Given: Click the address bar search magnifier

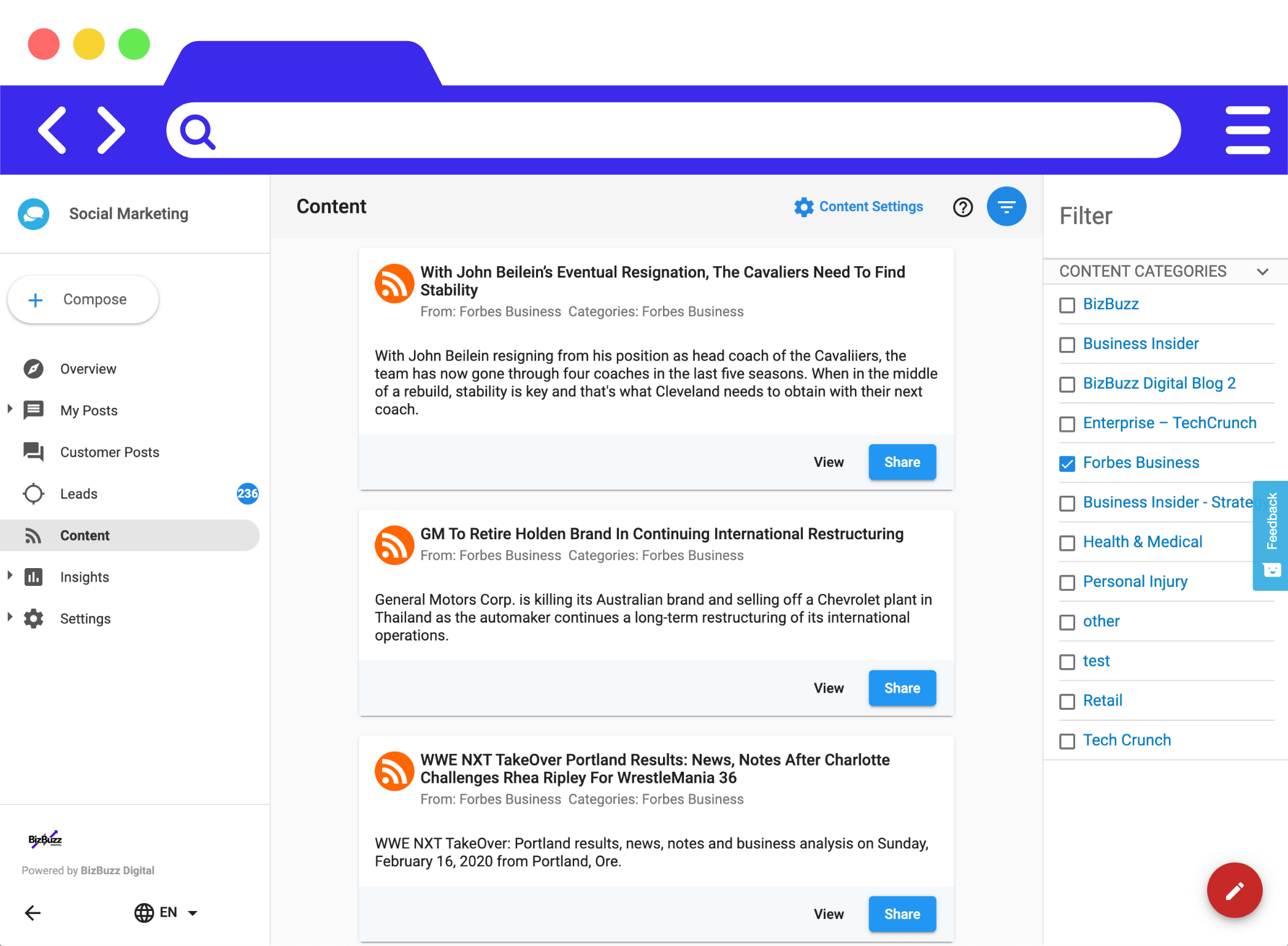Looking at the screenshot, I should (x=197, y=131).
